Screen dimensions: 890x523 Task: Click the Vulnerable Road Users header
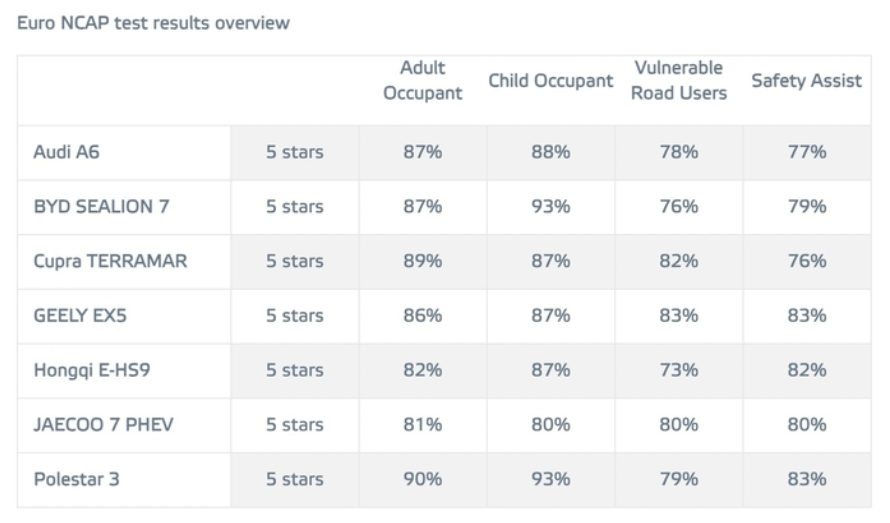click(678, 81)
